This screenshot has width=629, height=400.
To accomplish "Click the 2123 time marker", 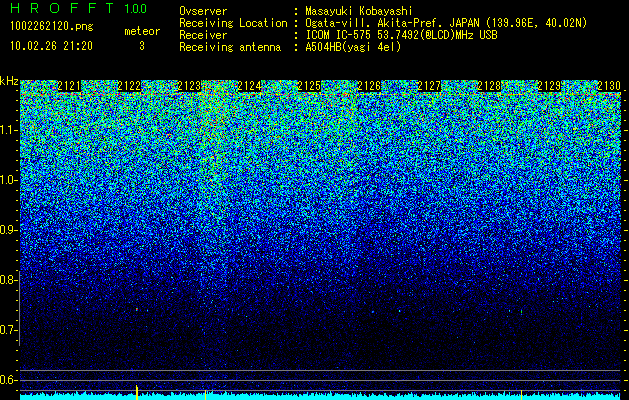I will (189, 86).
